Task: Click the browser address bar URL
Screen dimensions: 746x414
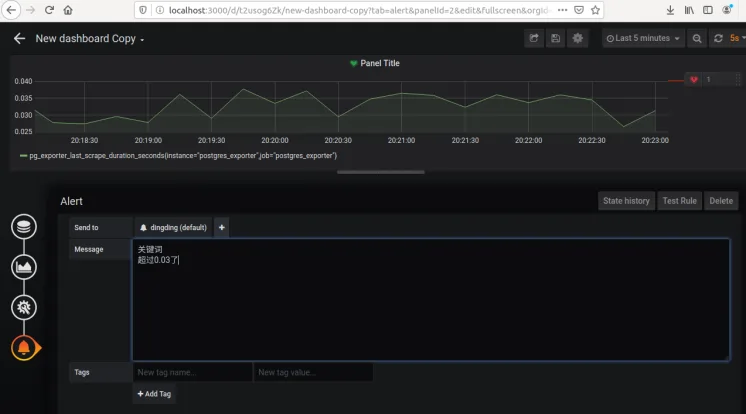Action: pyautogui.click(x=359, y=10)
